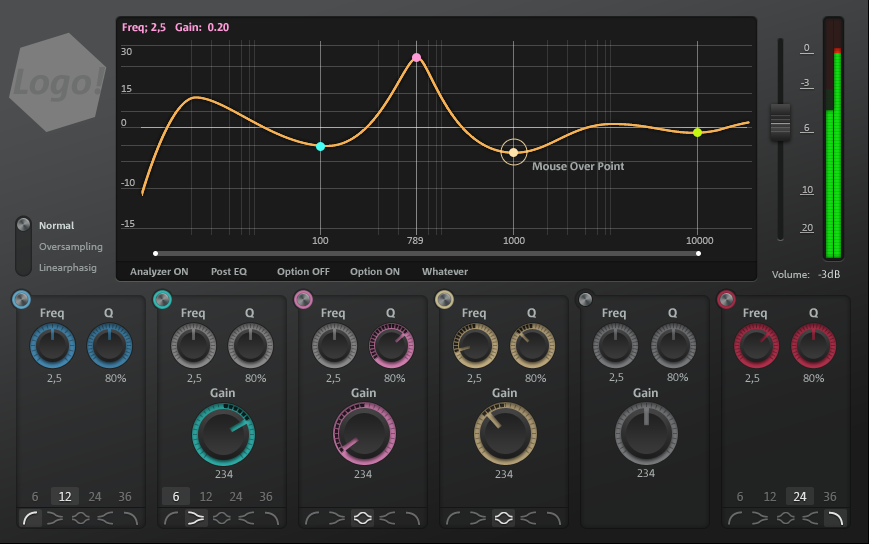Viewport: 869px width, 544px height.
Task: Click the Option OFF button
Action: [x=303, y=271]
